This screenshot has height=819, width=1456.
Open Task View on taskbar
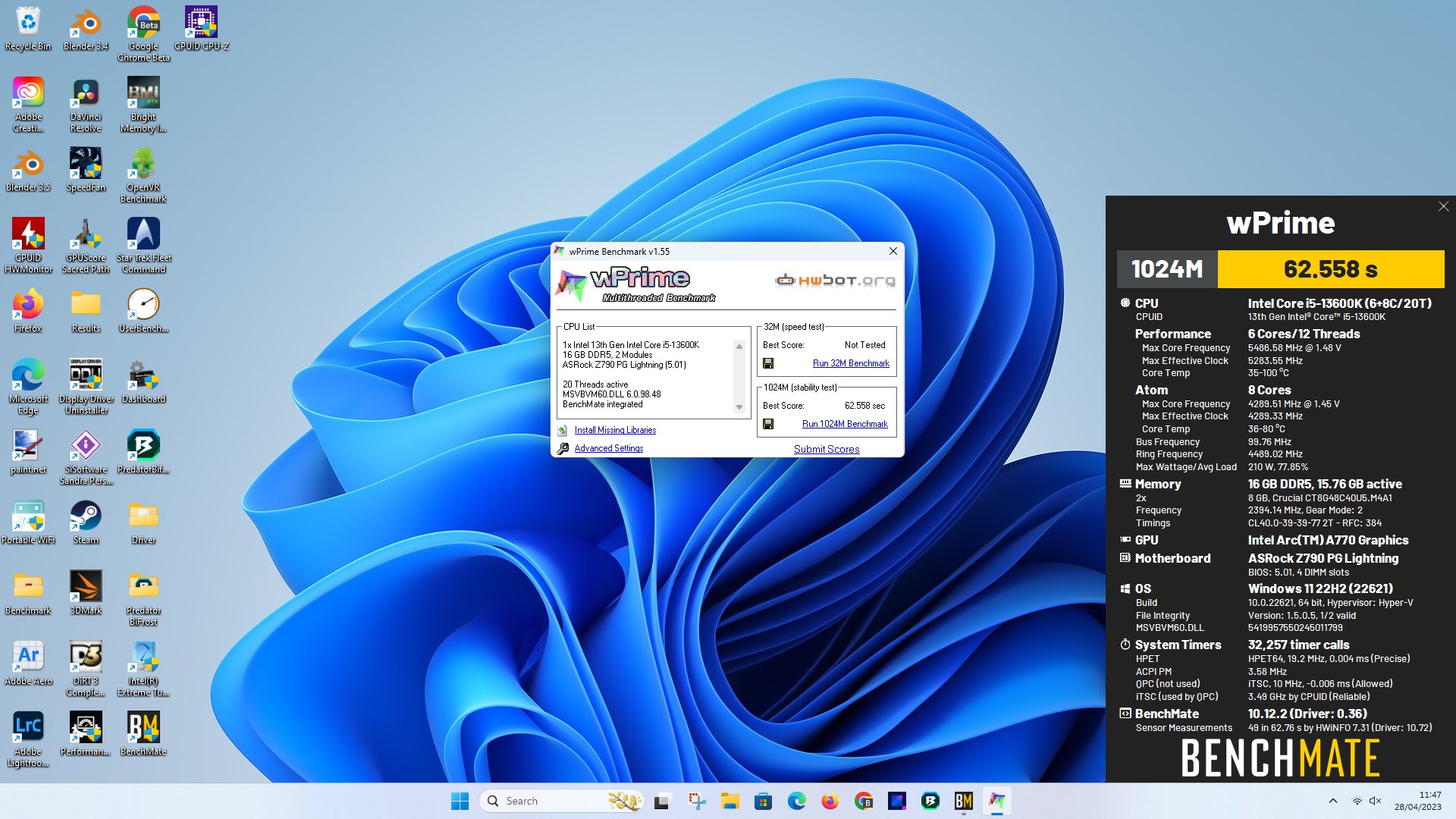[x=663, y=801]
